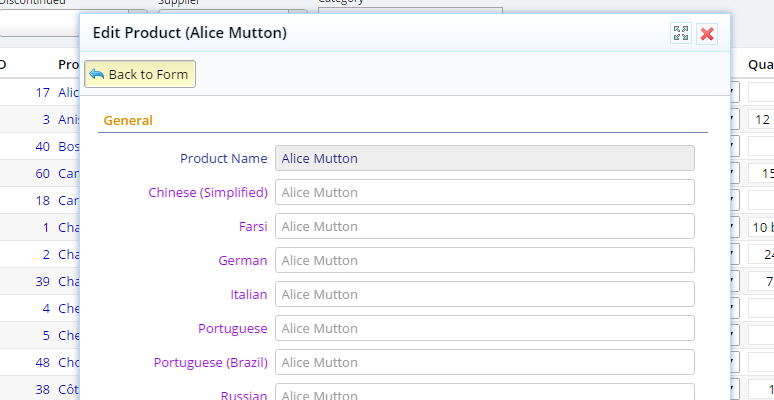
Task: Click product ID 2 in background grid
Action: coord(46,254)
